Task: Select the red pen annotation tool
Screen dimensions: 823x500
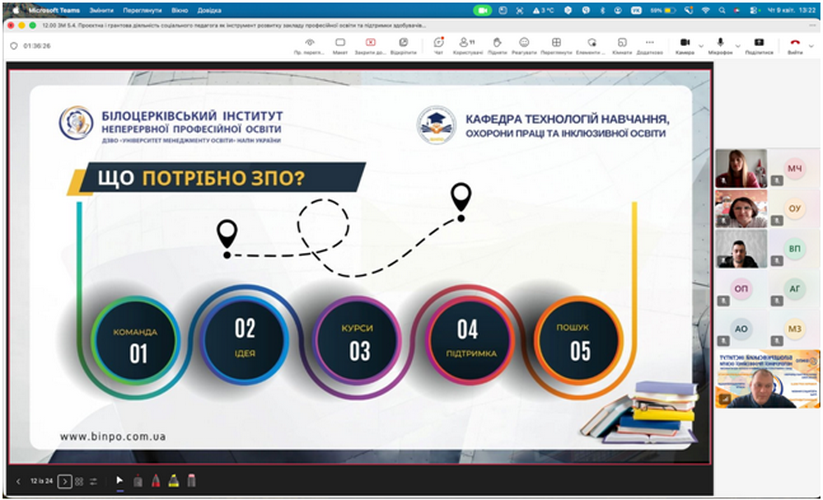Action: (155, 481)
